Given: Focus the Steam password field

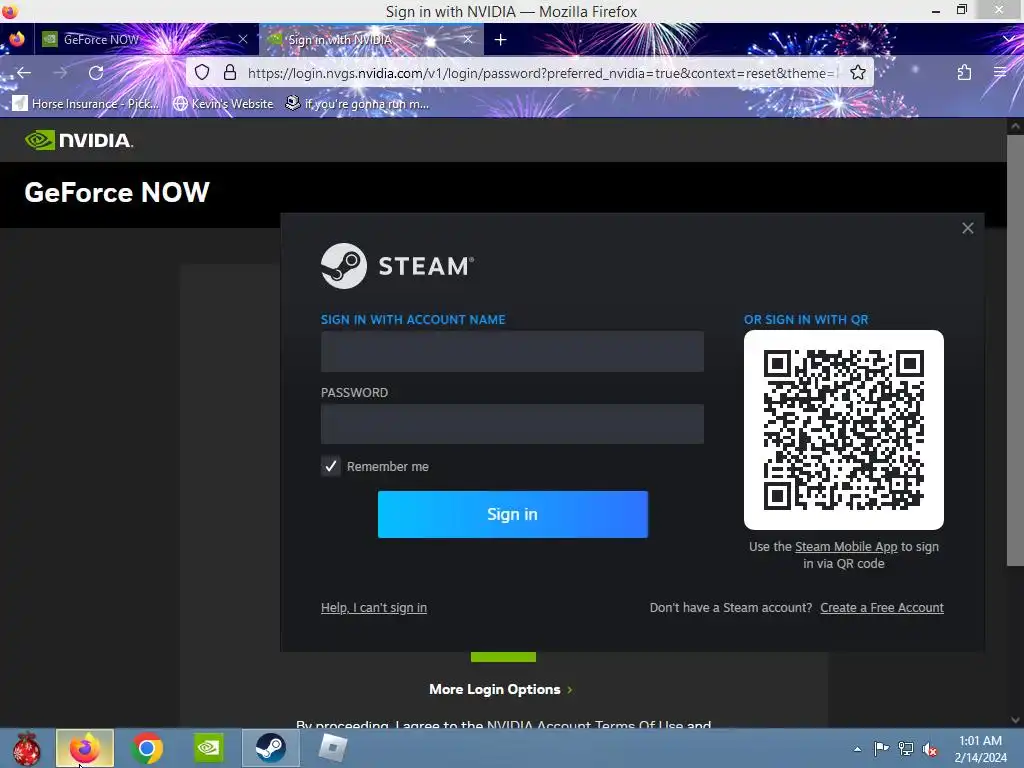Looking at the screenshot, I should pos(512,424).
